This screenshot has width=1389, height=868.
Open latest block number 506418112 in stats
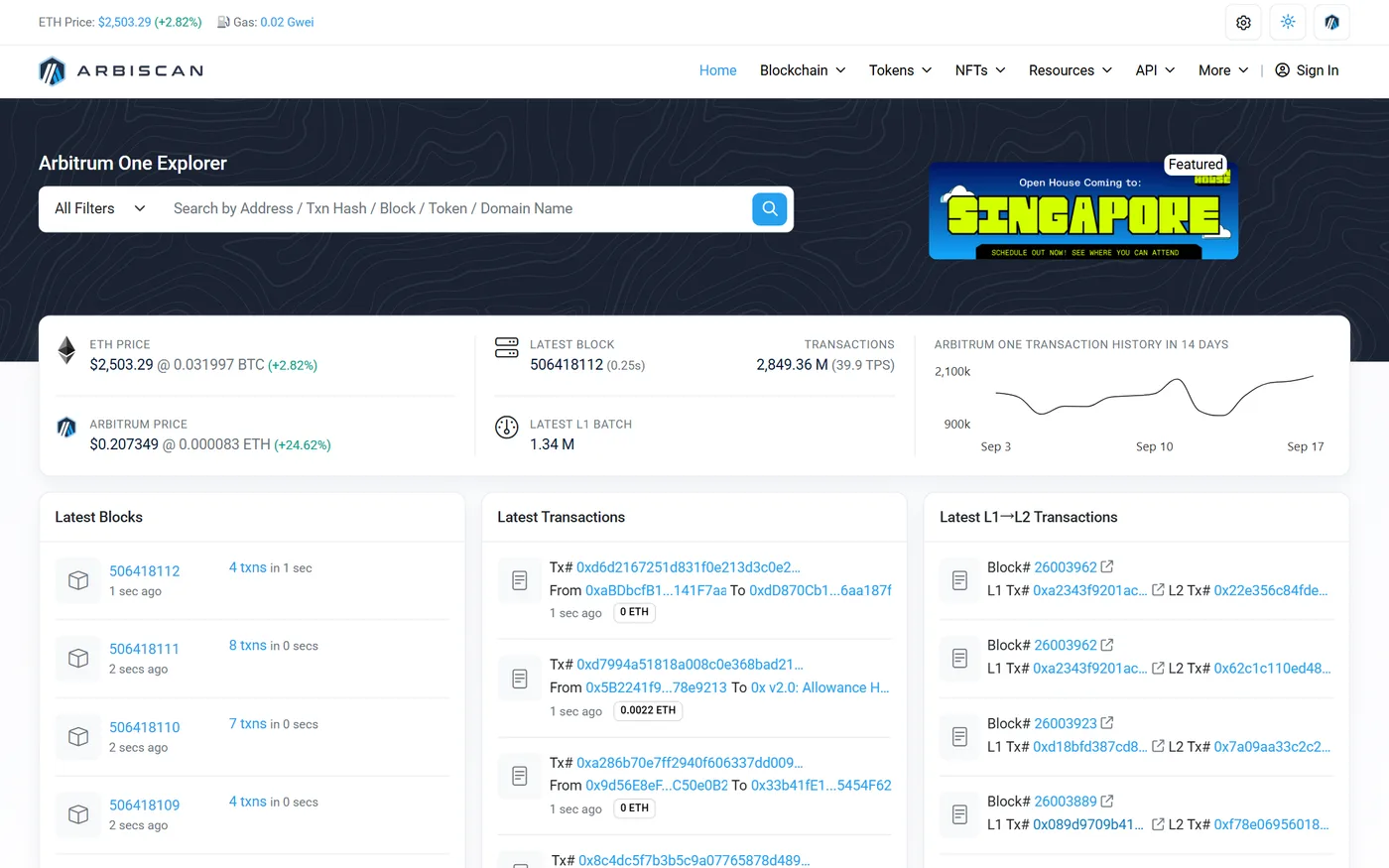coord(567,364)
